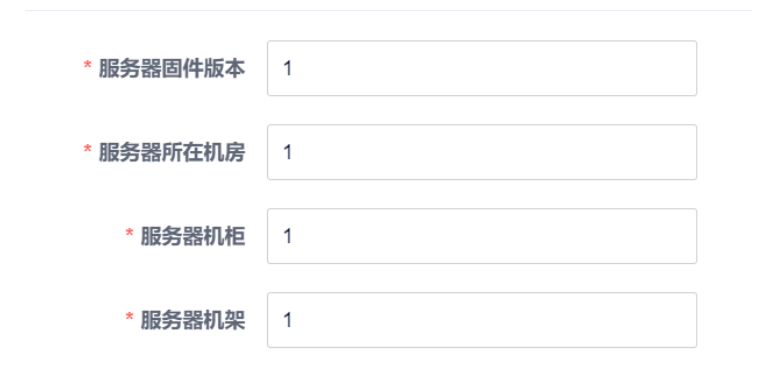Click the number 1 in 服务器机架 field
This screenshot has width=760, height=368.
[287, 320]
